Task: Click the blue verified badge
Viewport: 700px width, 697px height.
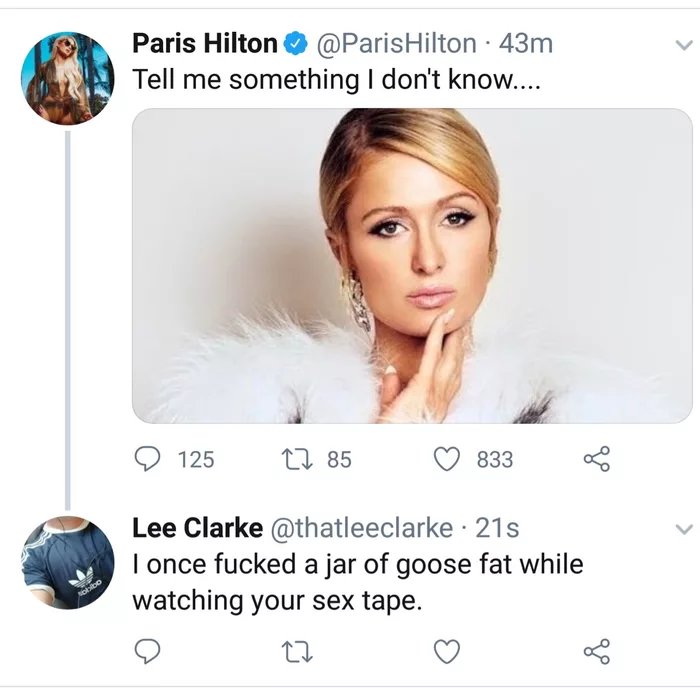Action: tap(294, 44)
